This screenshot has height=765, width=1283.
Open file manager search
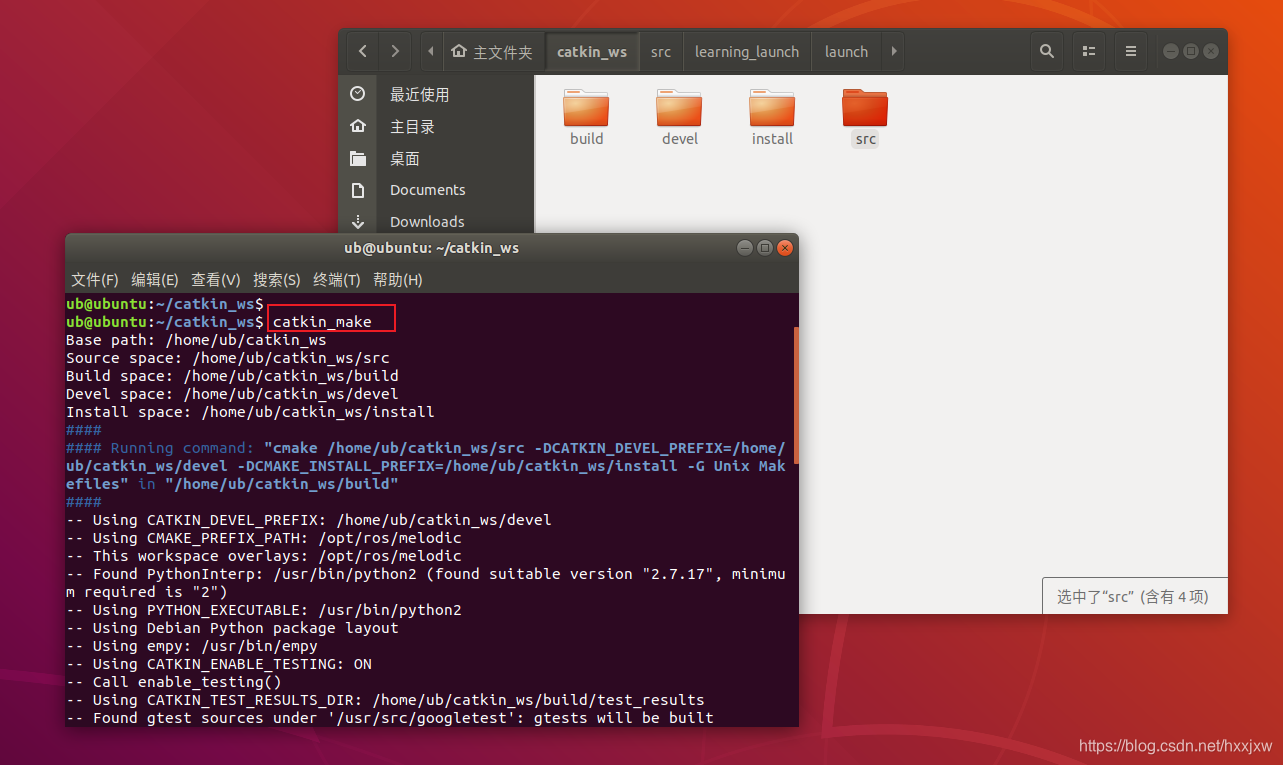tap(1047, 51)
